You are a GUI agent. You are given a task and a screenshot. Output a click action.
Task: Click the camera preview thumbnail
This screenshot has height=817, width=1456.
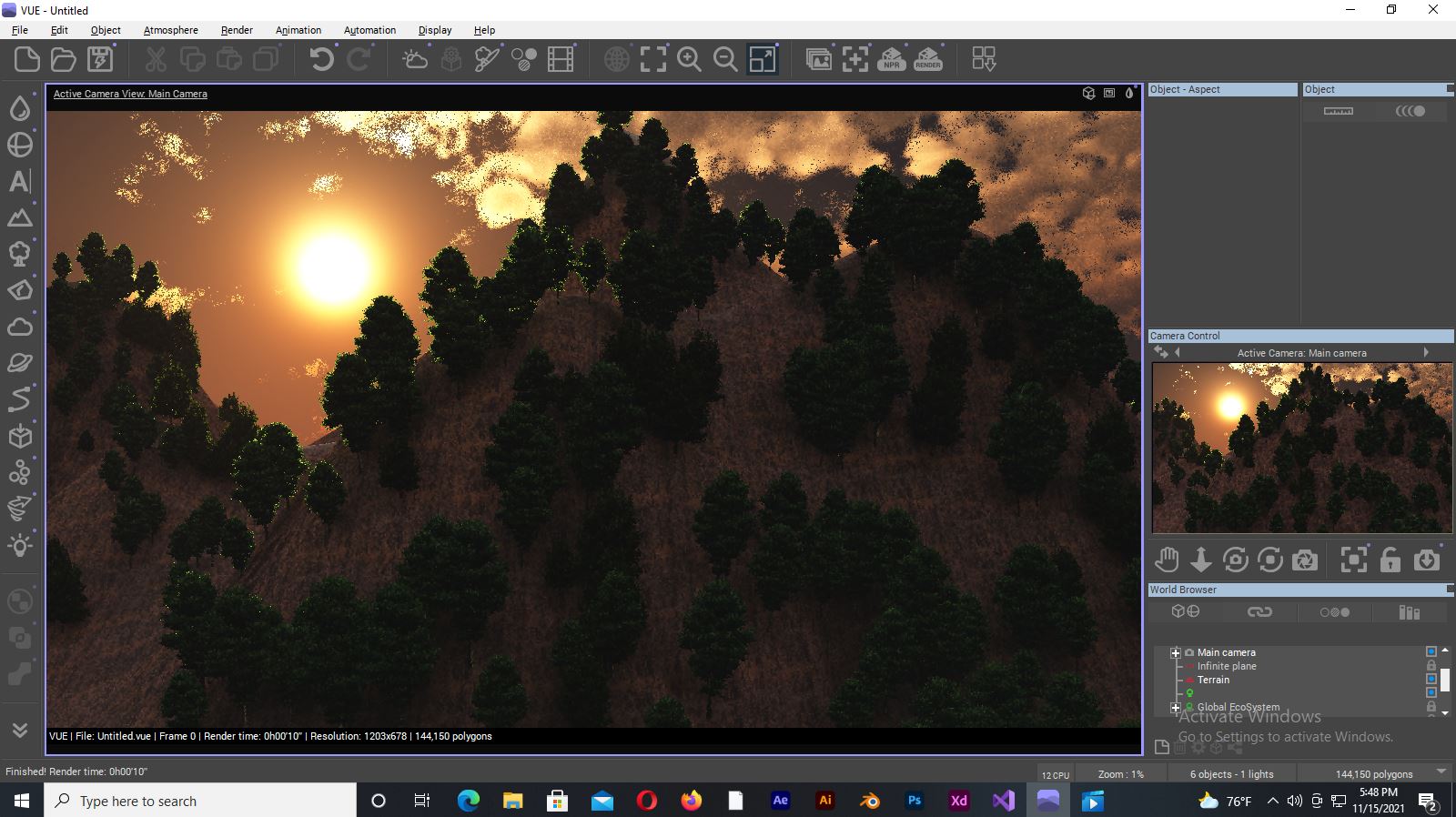tap(1302, 448)
